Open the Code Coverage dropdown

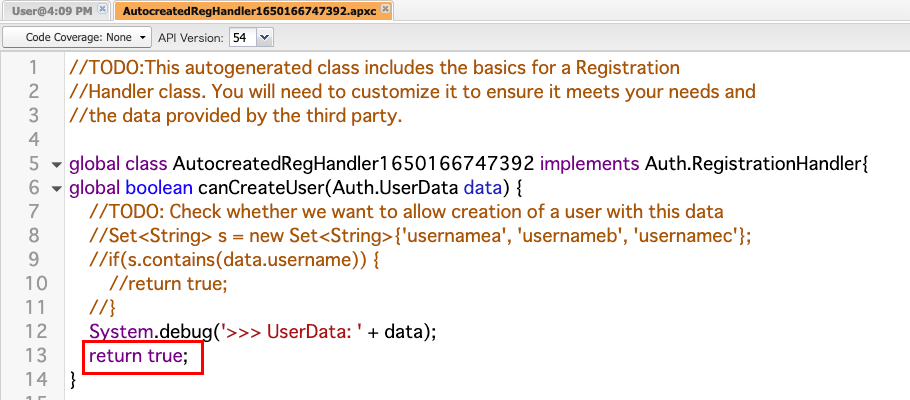(78, 37)
